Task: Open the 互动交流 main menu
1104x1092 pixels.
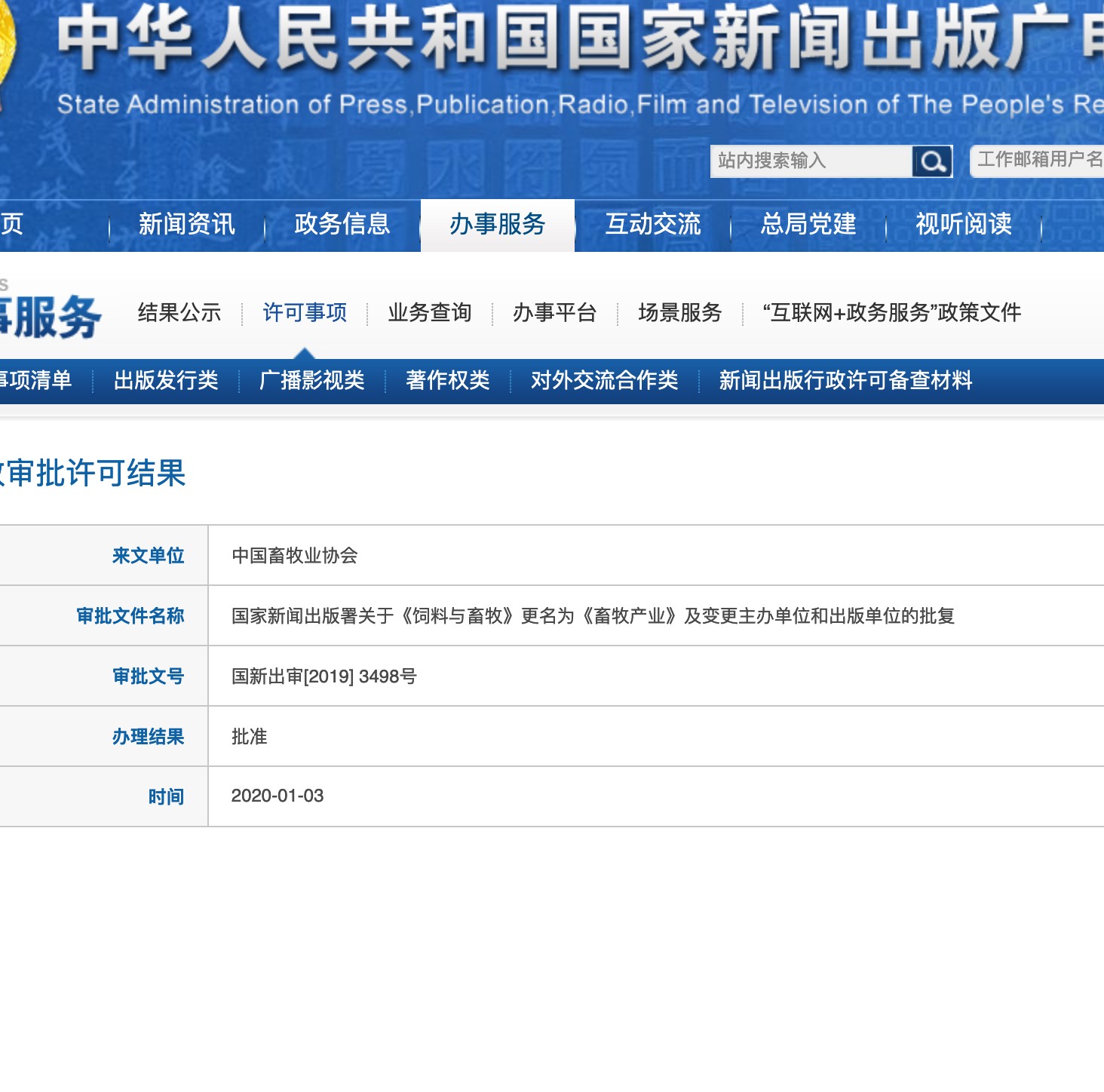Action: [653, 224]
